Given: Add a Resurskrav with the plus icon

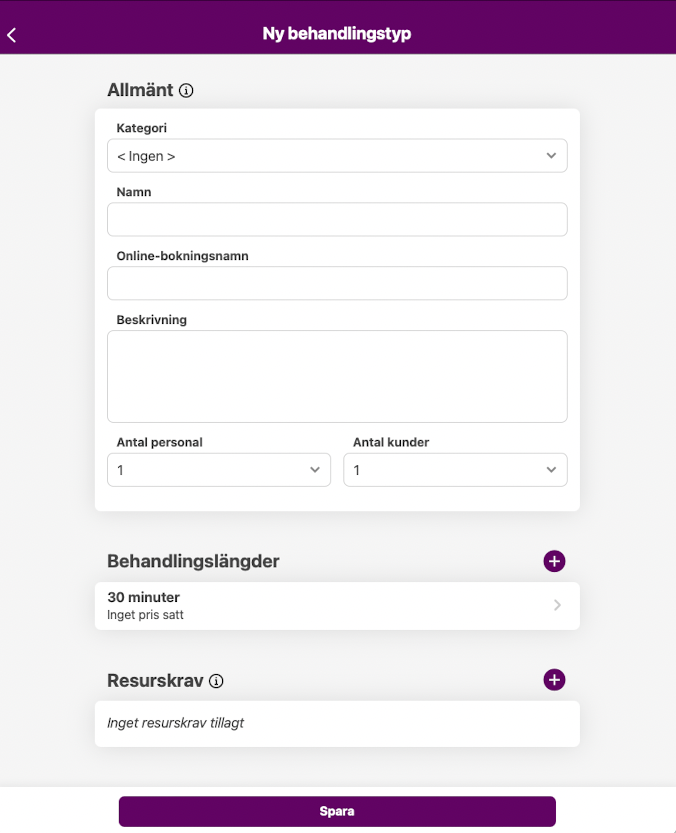Looking at the screenshot, I should click(554, 680).
